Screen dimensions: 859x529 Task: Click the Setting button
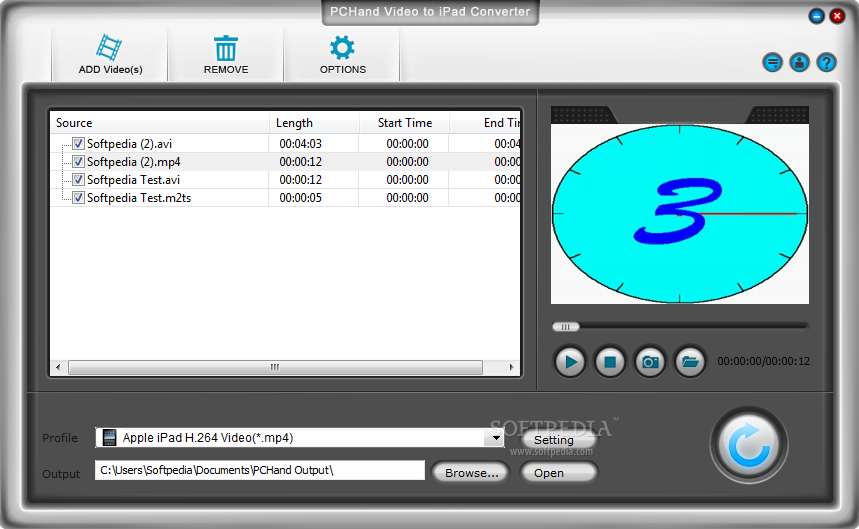coord(558,440)
